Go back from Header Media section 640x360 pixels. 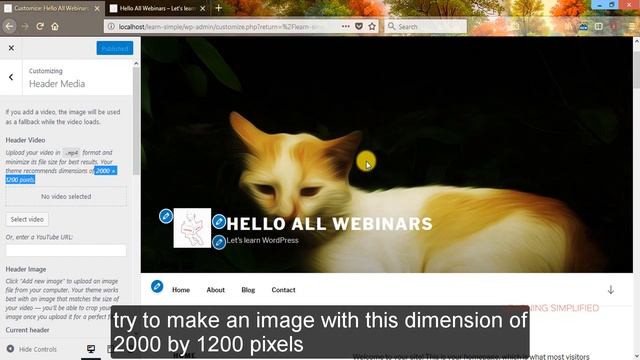click(11, 77)
